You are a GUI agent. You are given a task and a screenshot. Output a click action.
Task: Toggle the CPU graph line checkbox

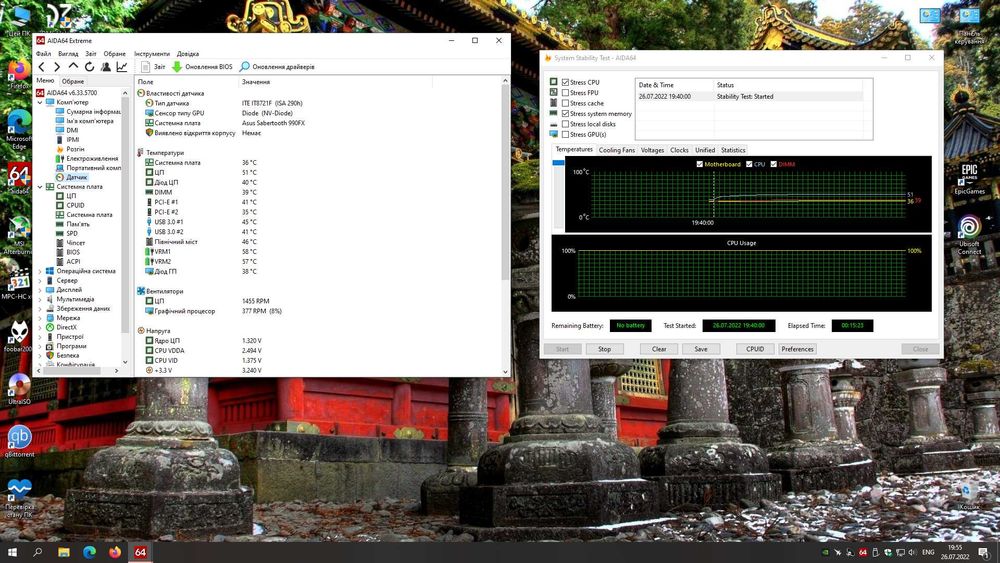tap(749, 164)
